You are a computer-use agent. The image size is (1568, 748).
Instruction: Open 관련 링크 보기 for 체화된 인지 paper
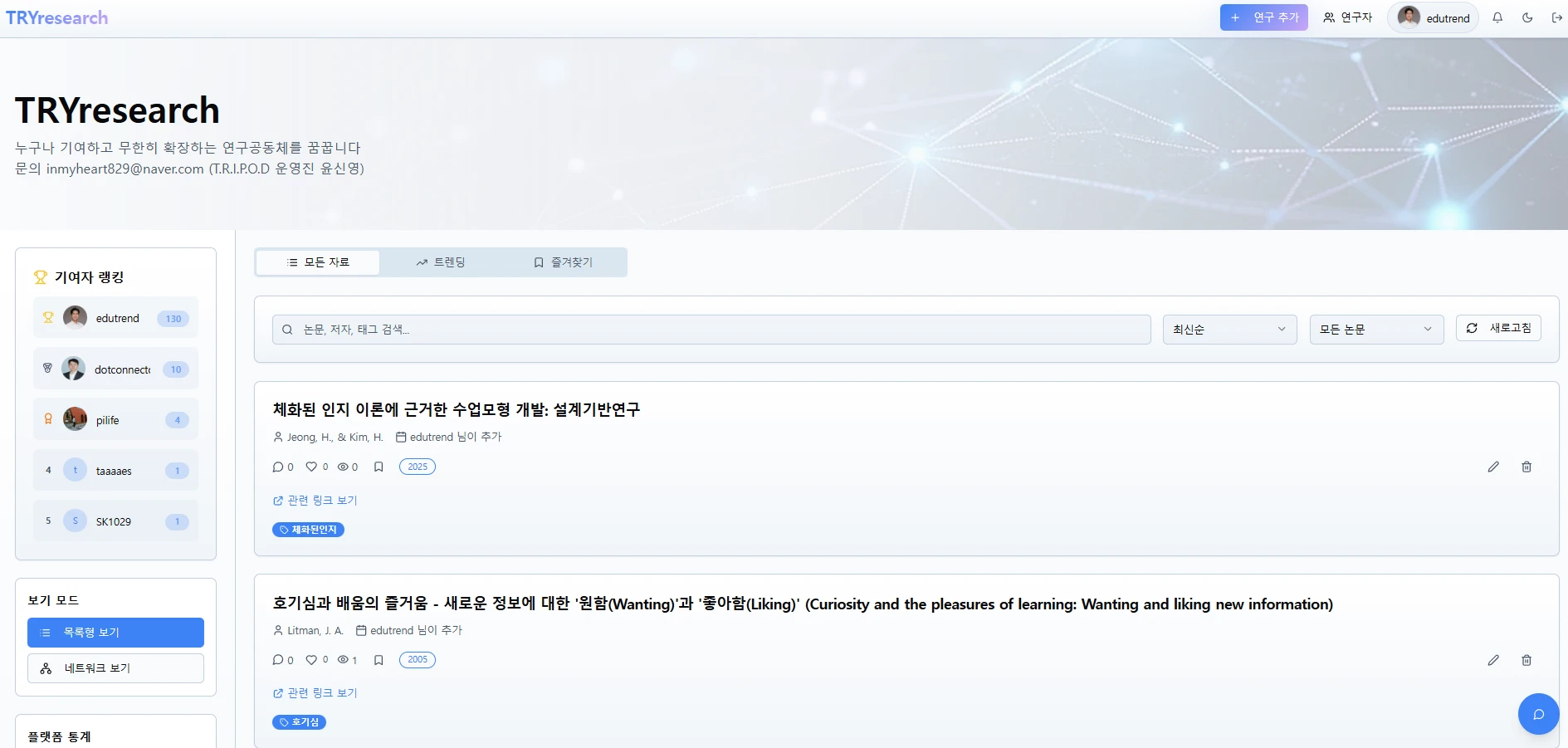click(315, 501)
